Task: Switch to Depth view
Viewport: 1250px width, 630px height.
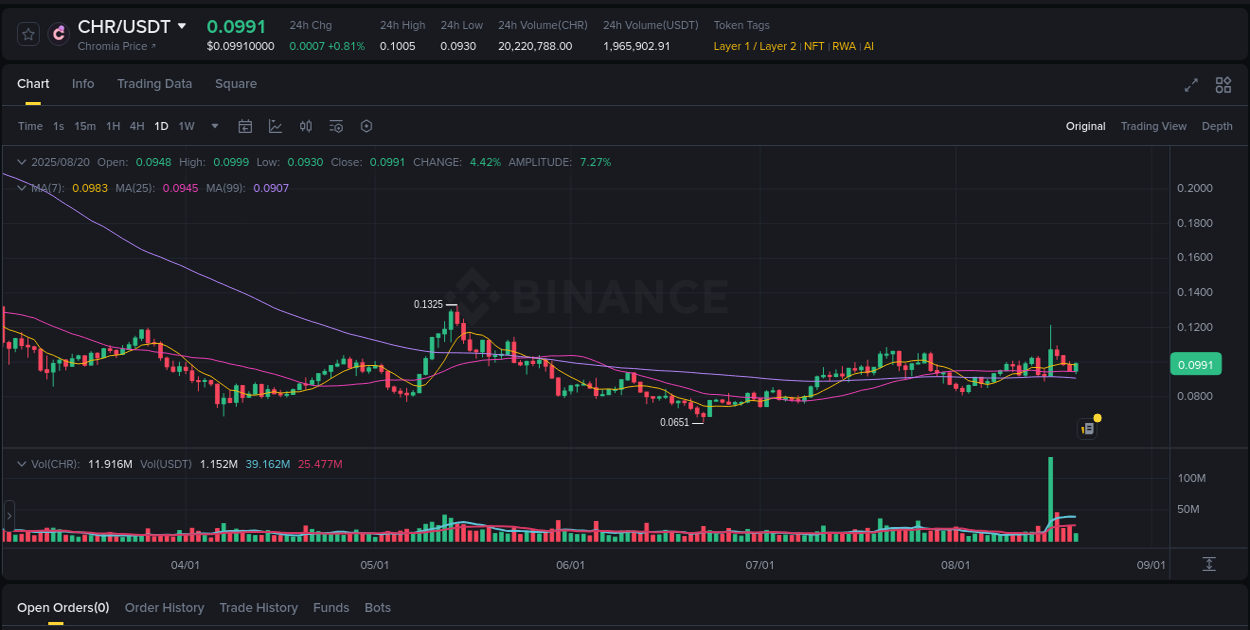Action: tap(1217, 126)
